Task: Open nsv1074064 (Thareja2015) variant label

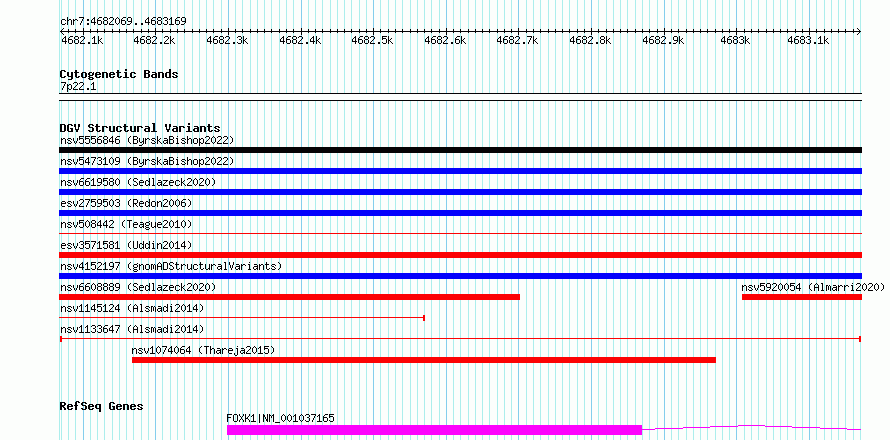Action: [x=203, y=350]
